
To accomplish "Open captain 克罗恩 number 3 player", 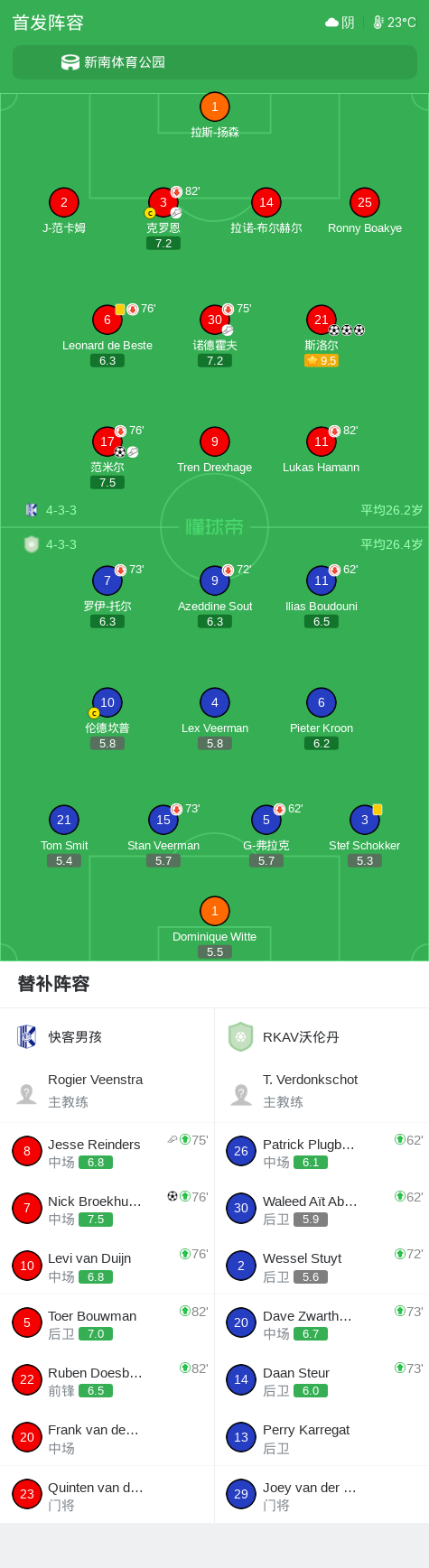I will tap(163, 202).
